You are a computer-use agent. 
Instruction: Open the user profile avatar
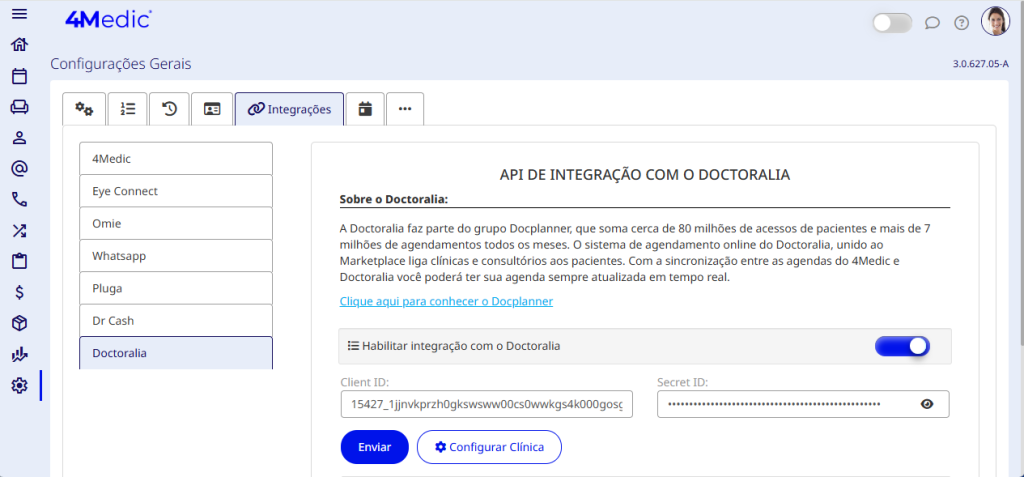coord(995,22)
